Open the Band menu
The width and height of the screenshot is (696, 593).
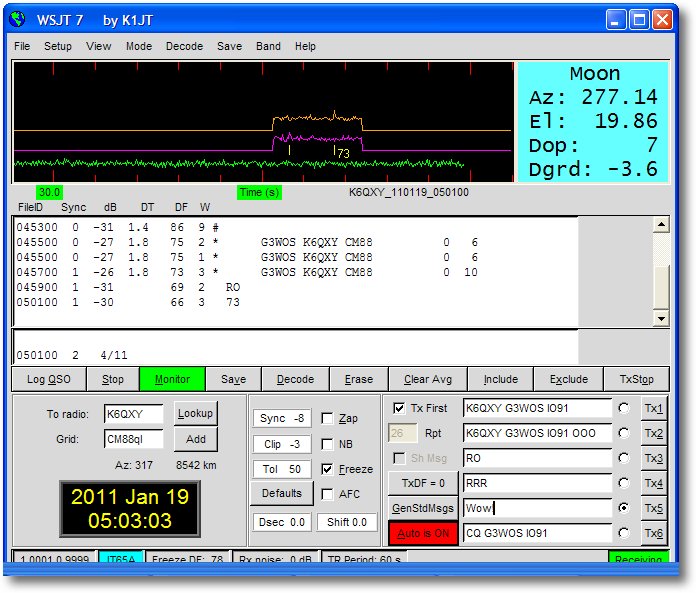(x=268, y=46)
